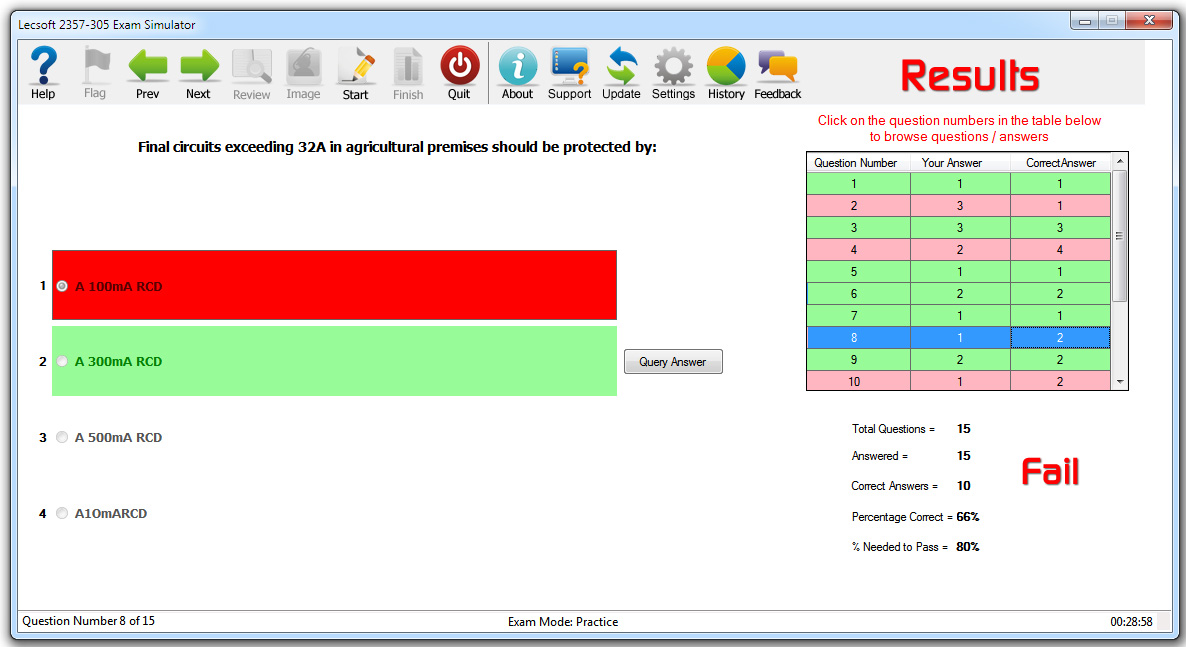Minimize the Exam Simulator window

tap(1085, 21)
